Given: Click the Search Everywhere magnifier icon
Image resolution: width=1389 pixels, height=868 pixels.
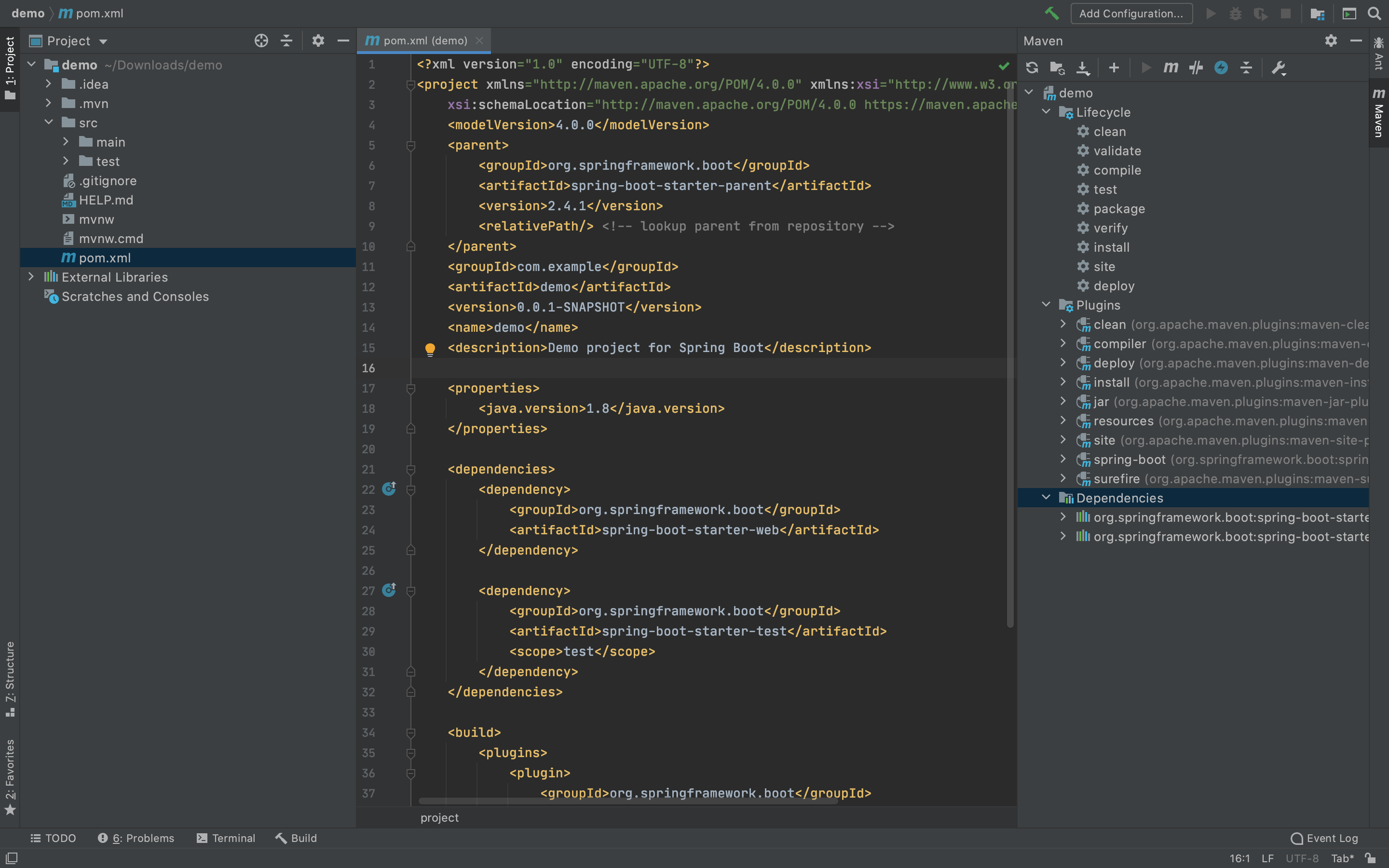Looking at the screenshot, I should 1374,13.
